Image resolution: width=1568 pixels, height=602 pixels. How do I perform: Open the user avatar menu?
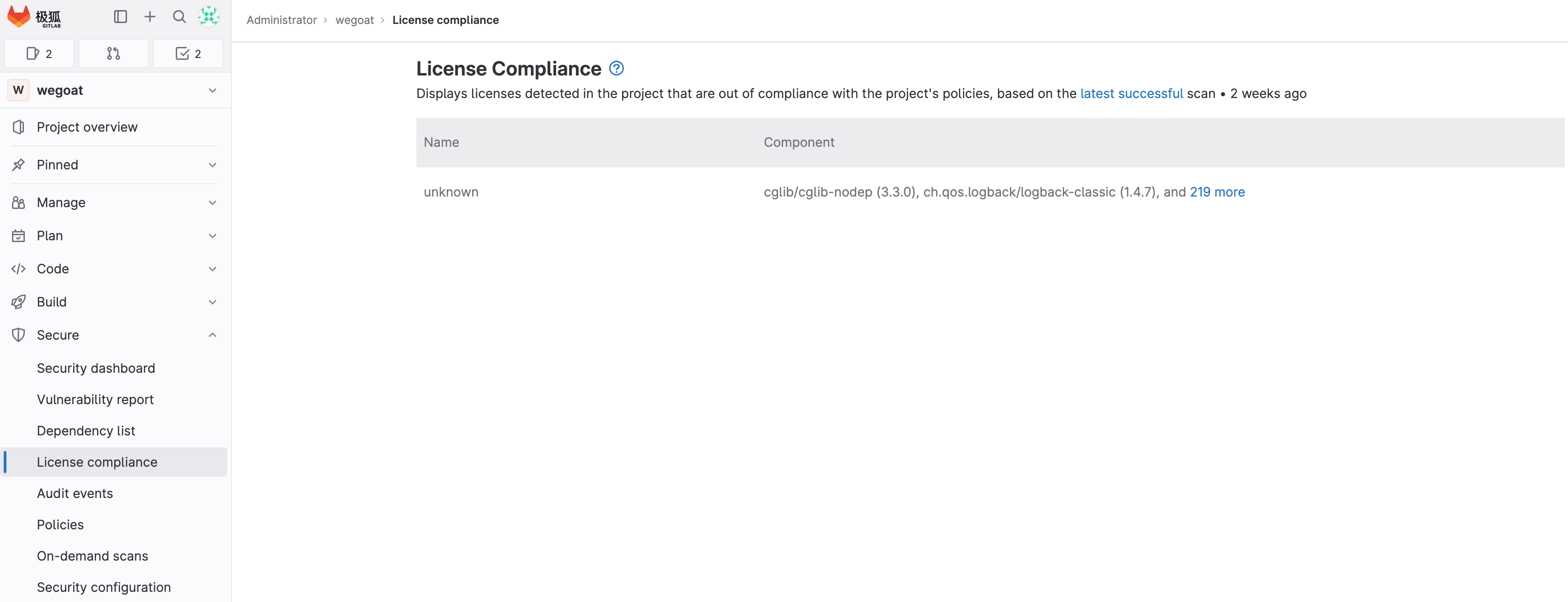coord(209,17)
